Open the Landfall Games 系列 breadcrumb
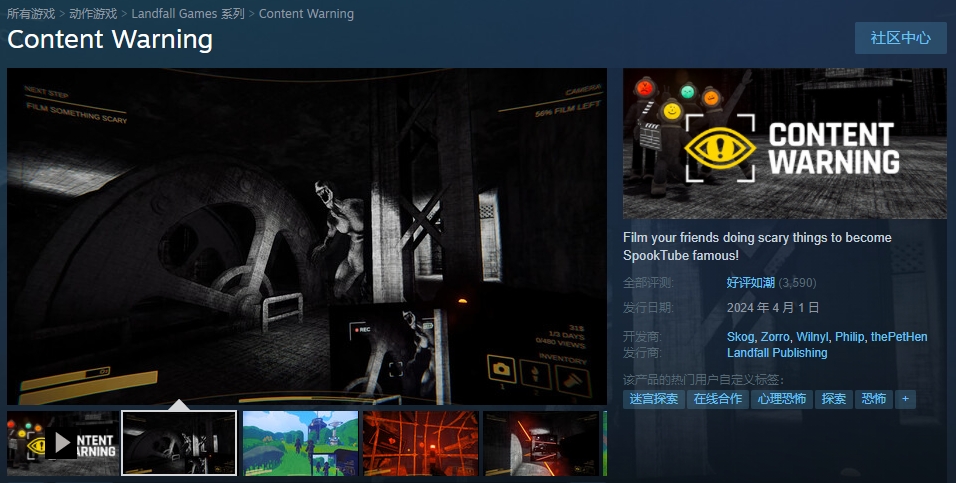Screen dimensions: 956x483 click(188, 13)
